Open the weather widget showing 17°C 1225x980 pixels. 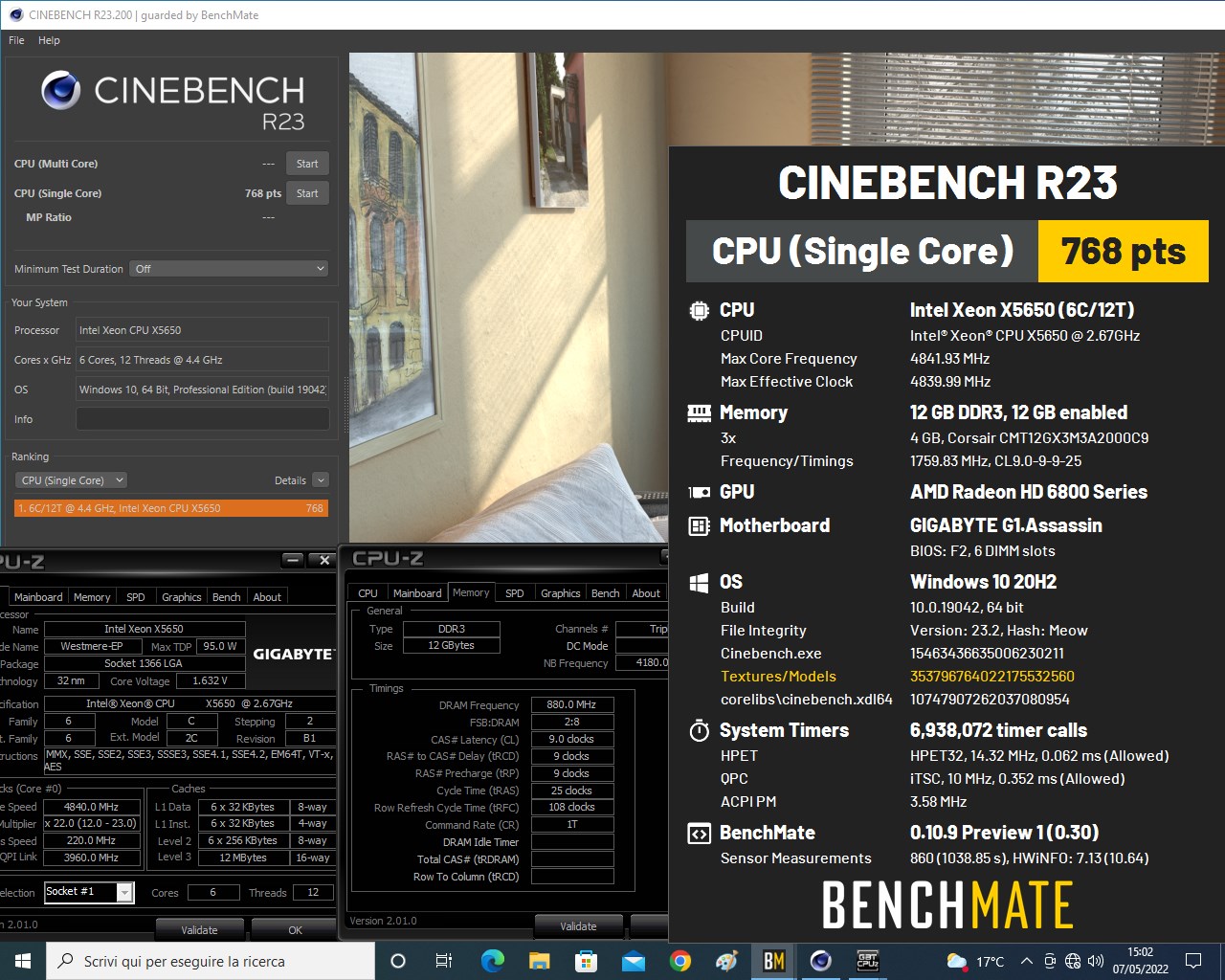(x=975, y=961)
